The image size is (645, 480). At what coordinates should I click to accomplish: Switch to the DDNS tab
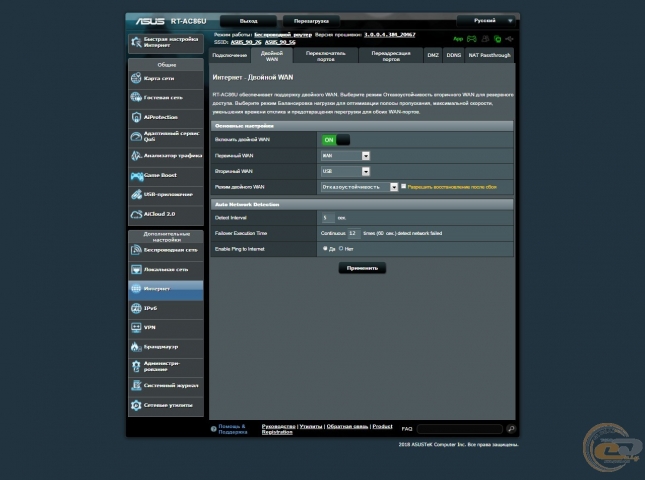[453, 55]
